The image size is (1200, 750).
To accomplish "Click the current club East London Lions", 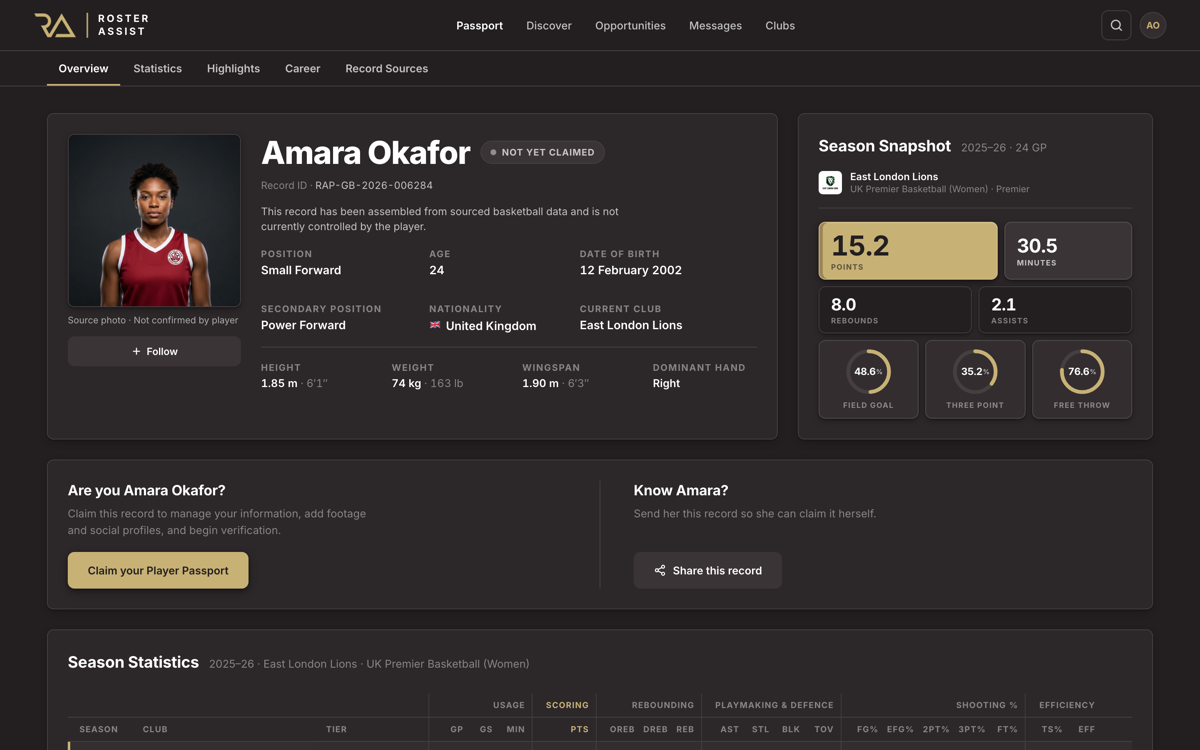I will point(631,325).
